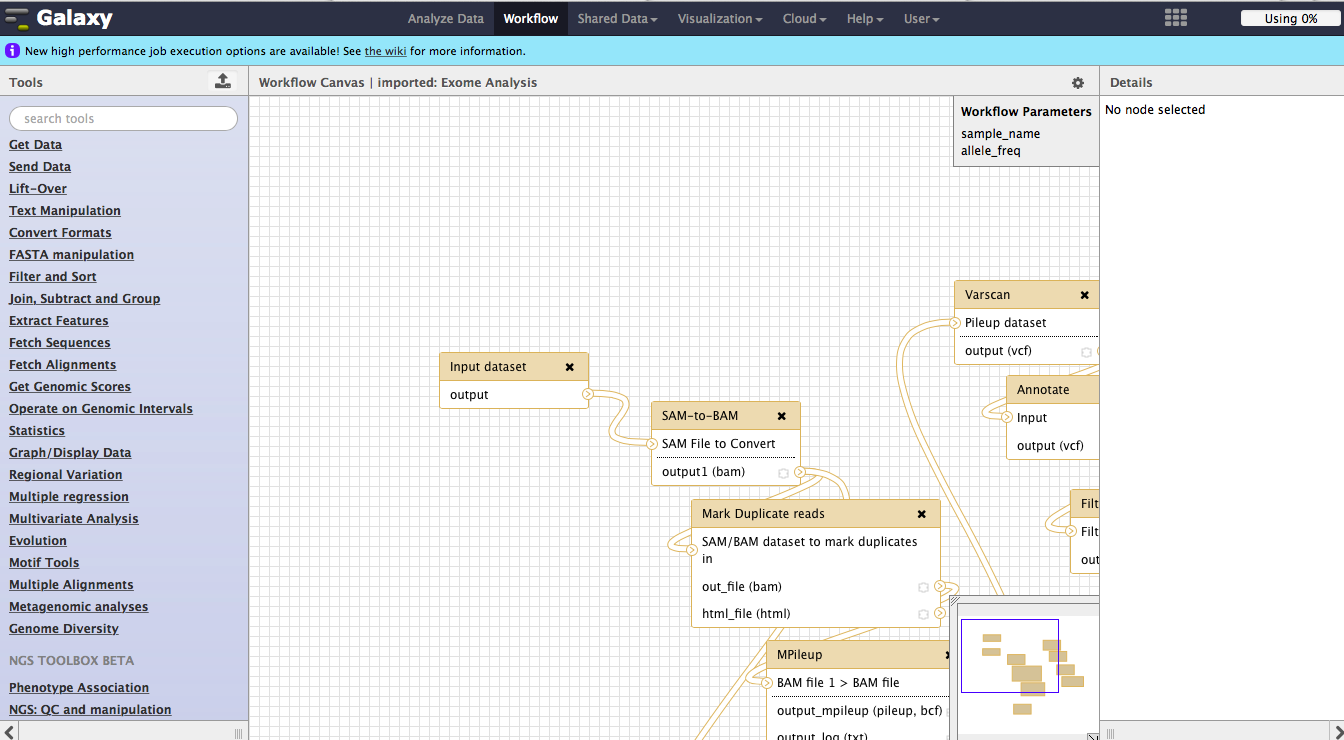
Task: Close the Mark Duplicate reads node
Action: pyautogui.click(x=921, y=514)
